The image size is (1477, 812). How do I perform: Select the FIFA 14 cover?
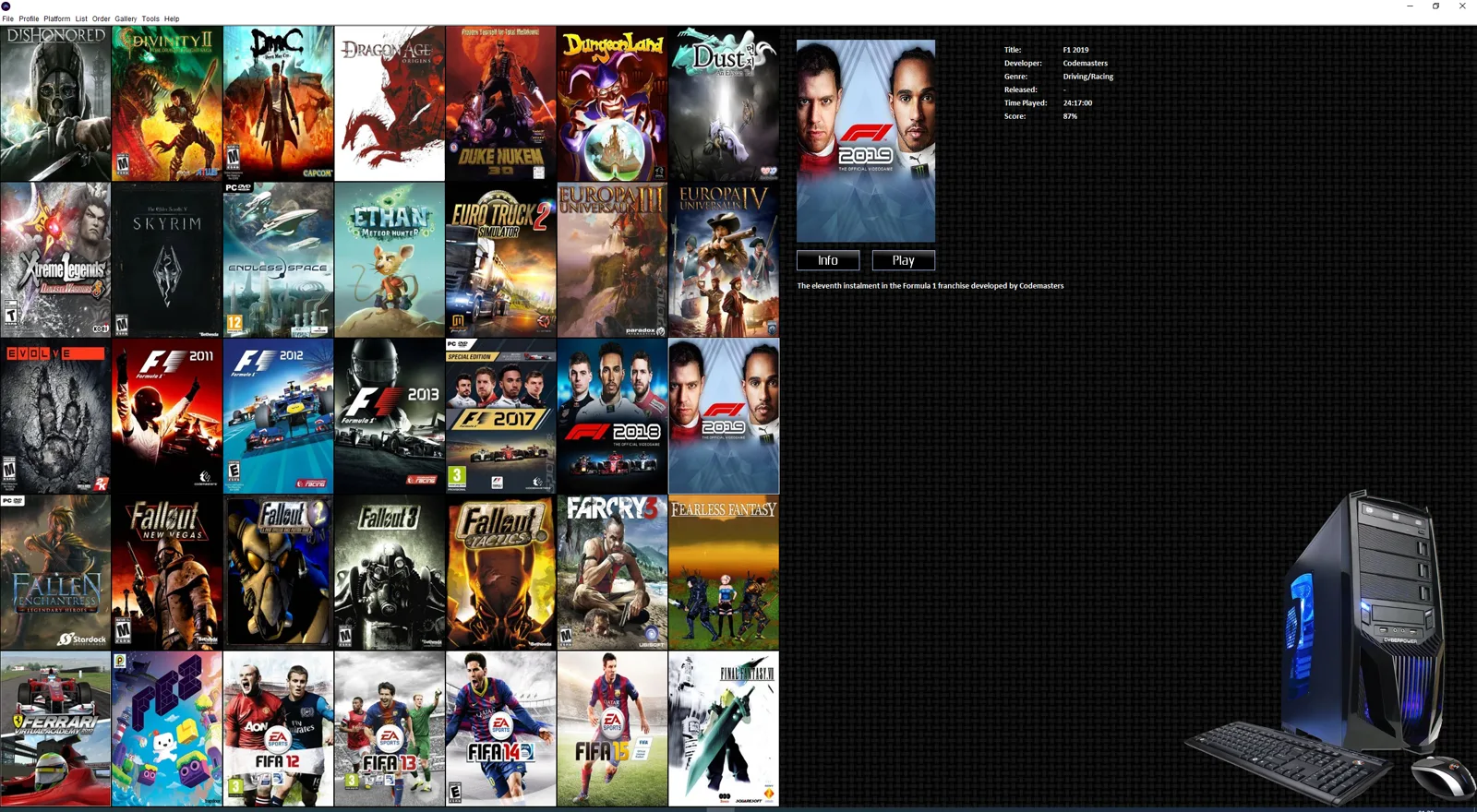pos(501,729)
